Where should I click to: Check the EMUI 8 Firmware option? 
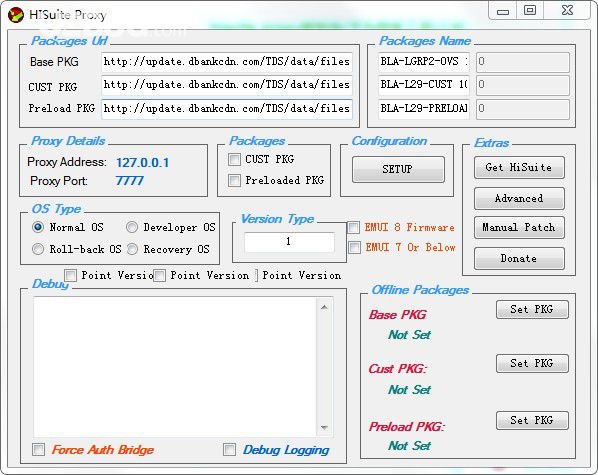[x=354, y=227]
